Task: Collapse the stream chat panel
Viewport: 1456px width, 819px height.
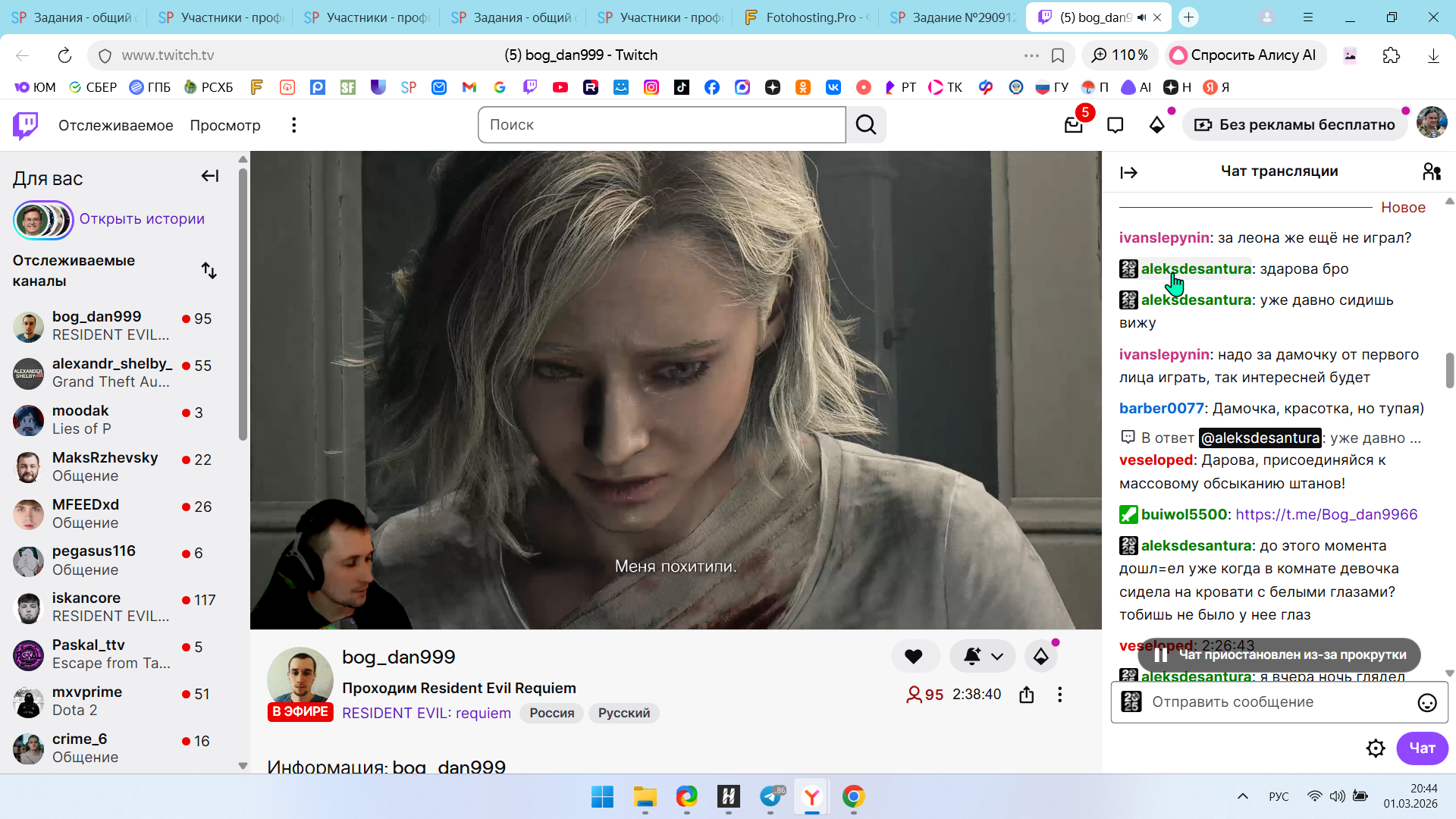Action: click(x=1128, y=173)
